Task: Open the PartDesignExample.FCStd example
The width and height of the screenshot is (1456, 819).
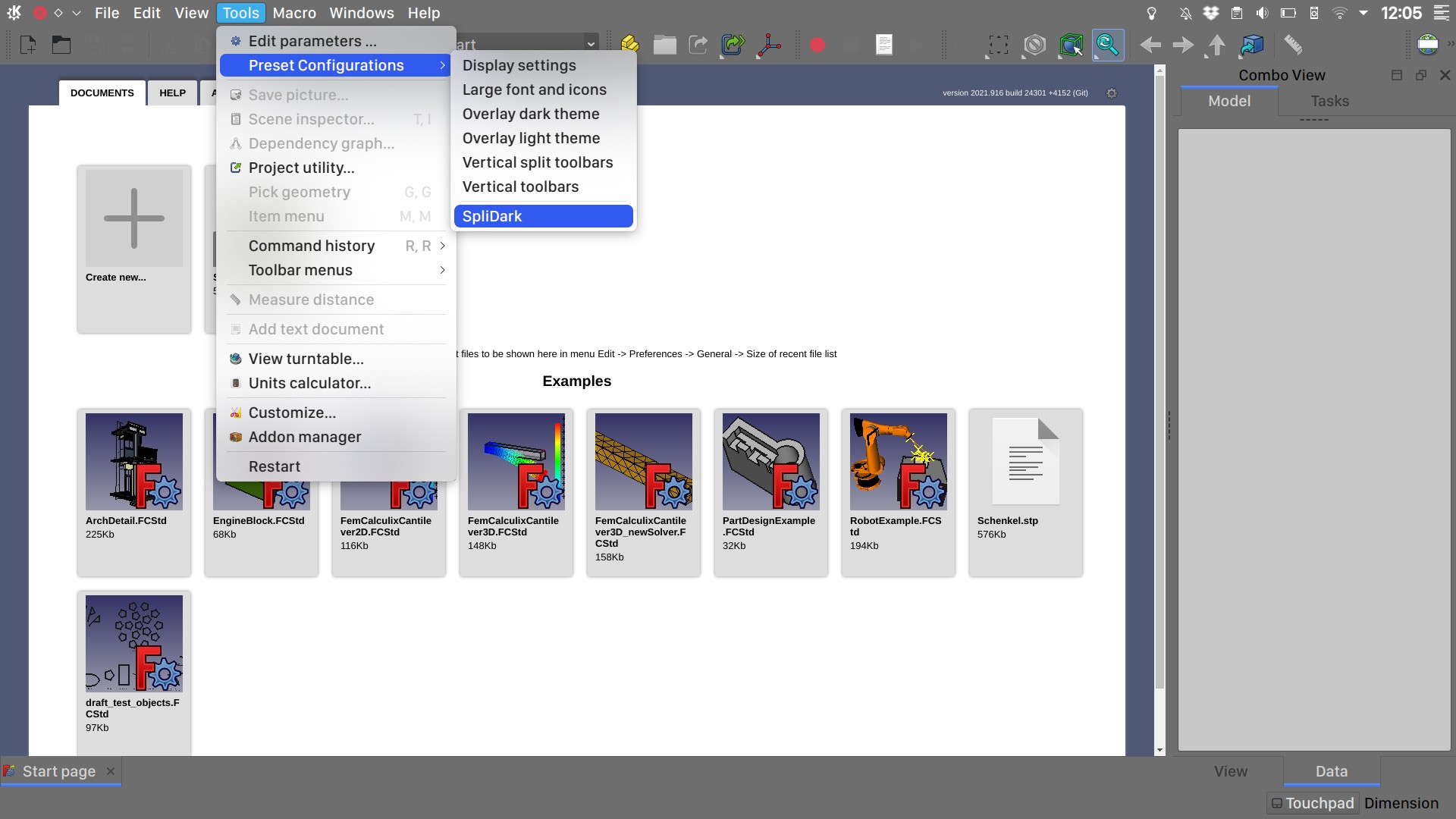Action: tap(771, 492)
